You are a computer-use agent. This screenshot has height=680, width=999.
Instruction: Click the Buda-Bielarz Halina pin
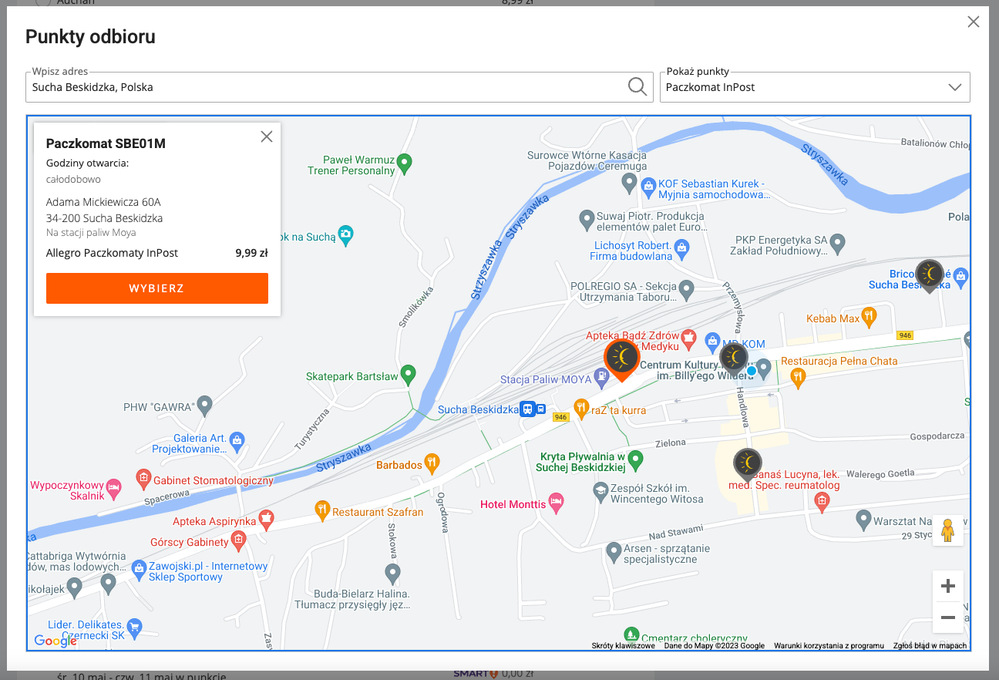pos(392,574)
